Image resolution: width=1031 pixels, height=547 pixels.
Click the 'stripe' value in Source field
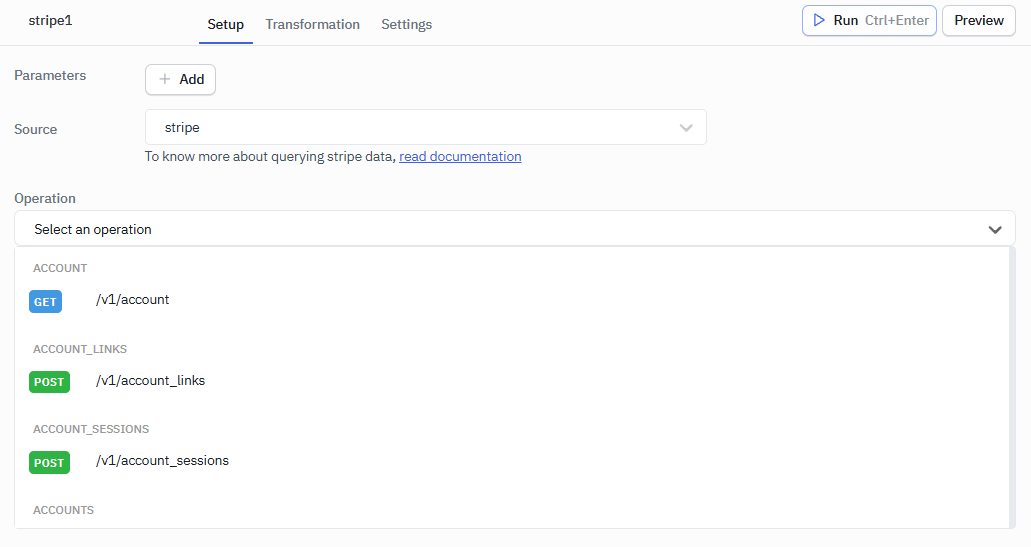tap(182, 128)
